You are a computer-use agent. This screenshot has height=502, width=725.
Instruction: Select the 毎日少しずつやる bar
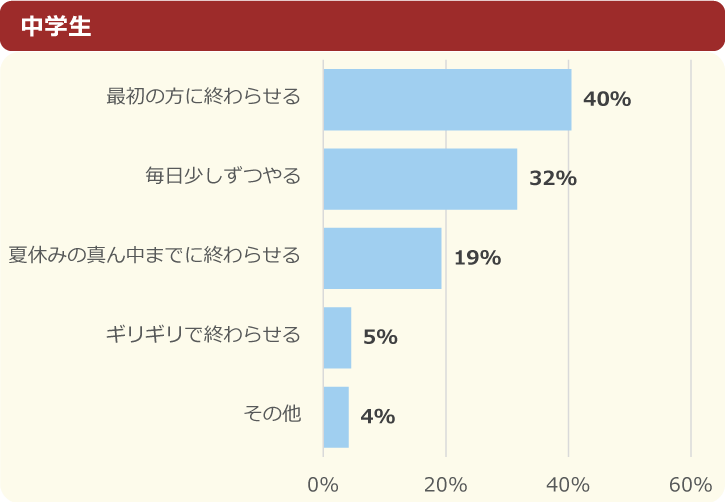[420, 178]
